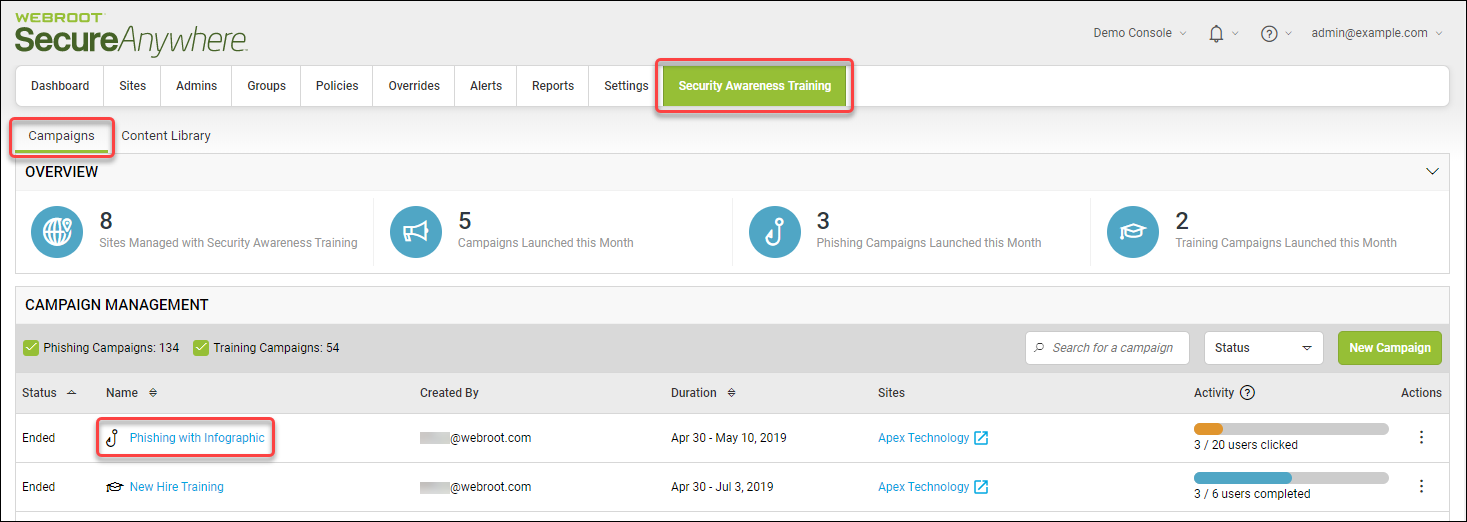Open the Sites tab
This screenshot has height=522, width=1467.
(x=133, y=86)
